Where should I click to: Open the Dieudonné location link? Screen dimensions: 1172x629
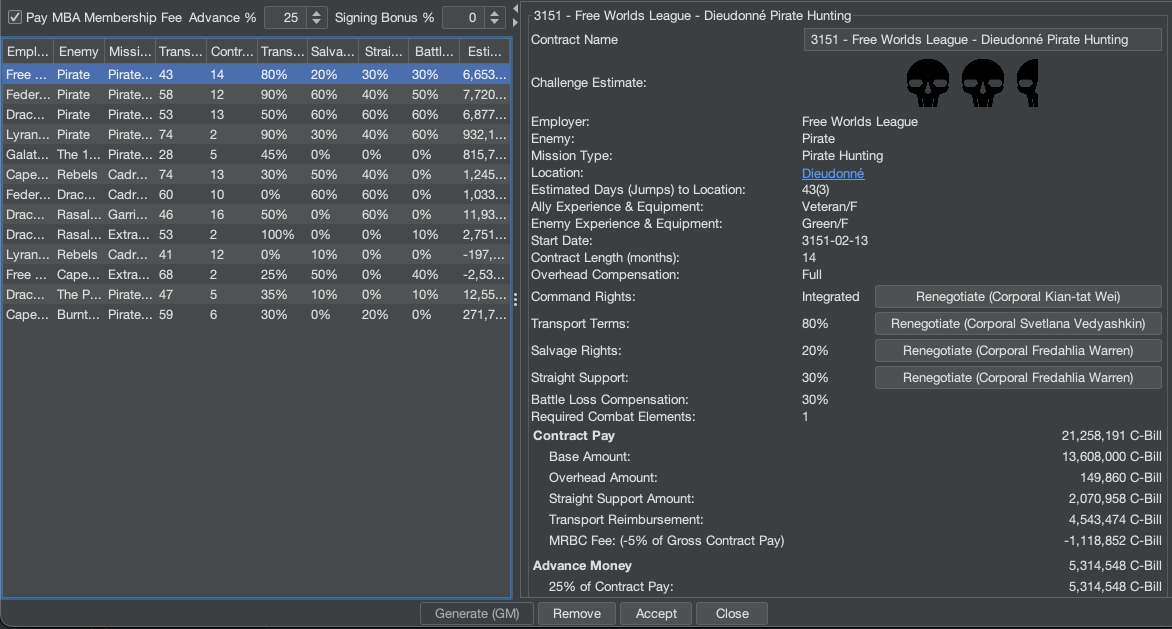click(x=833, y=173)
